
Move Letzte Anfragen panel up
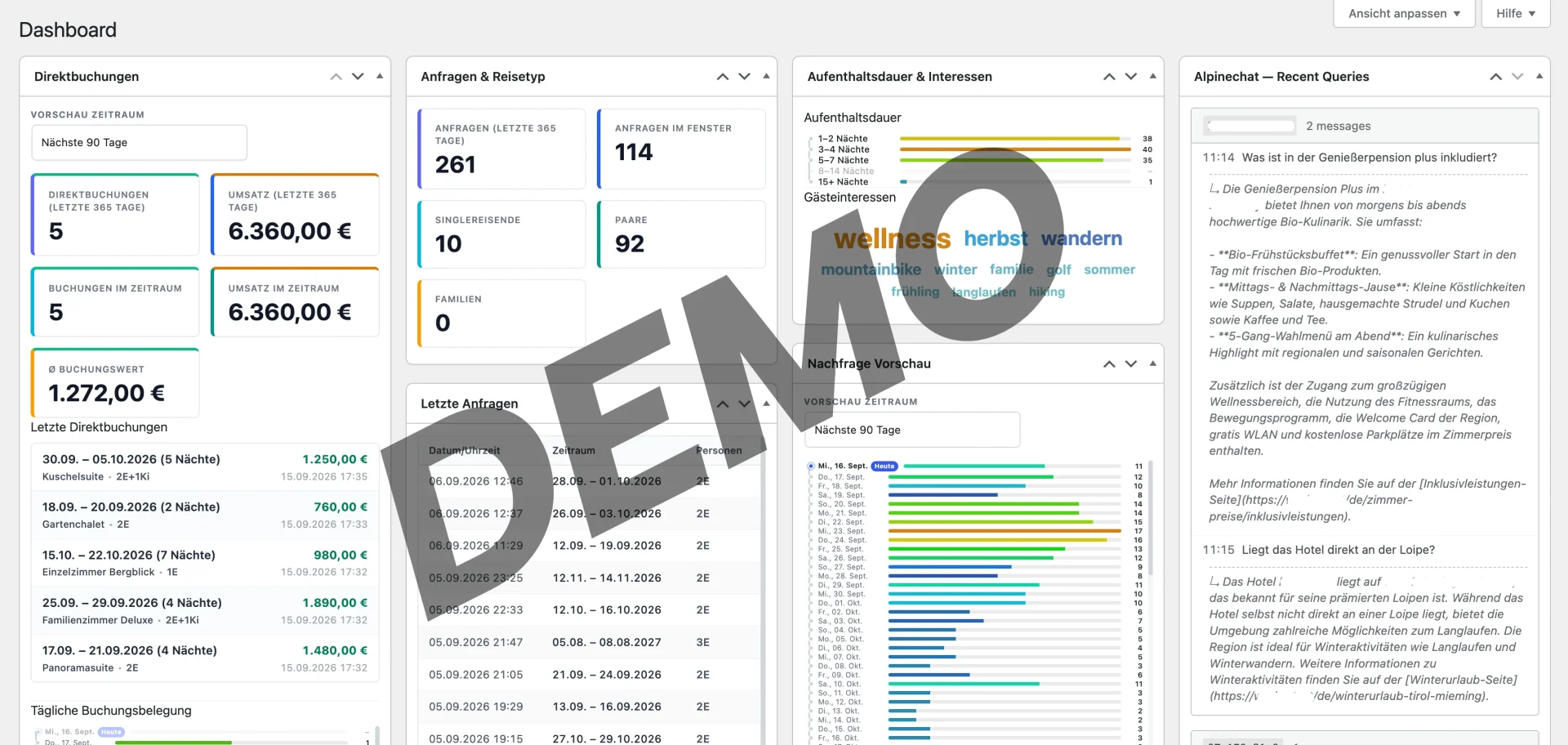tap(723, 404)
